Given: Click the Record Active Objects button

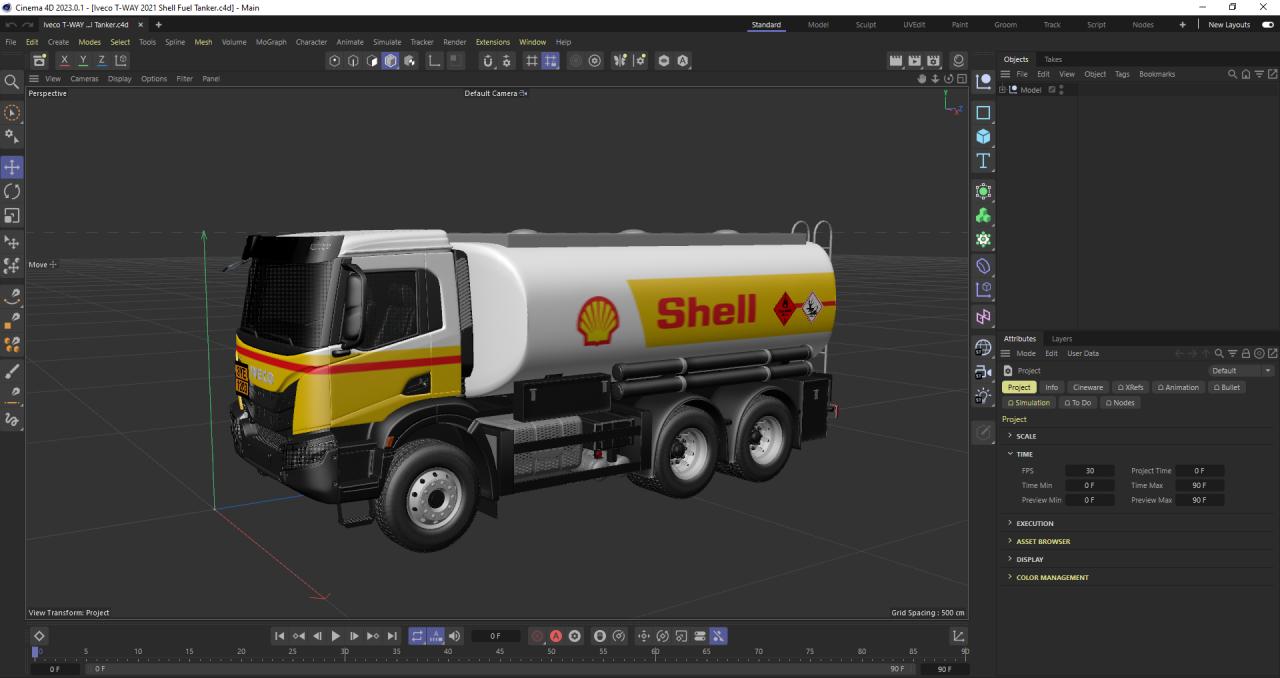Looking at the screenshot, I should [538, 636].
